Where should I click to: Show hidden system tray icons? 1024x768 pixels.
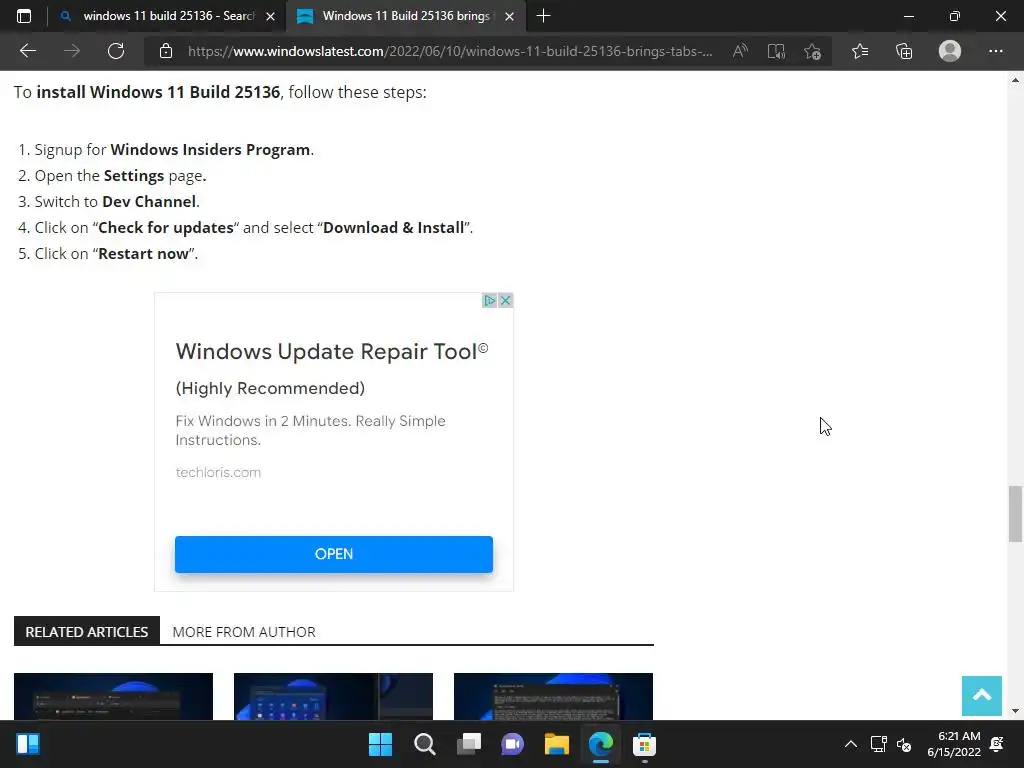click(x=850, y=744)
